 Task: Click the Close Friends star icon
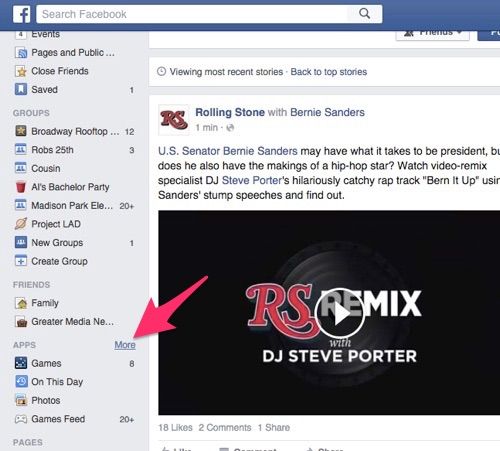coord(21,71)
